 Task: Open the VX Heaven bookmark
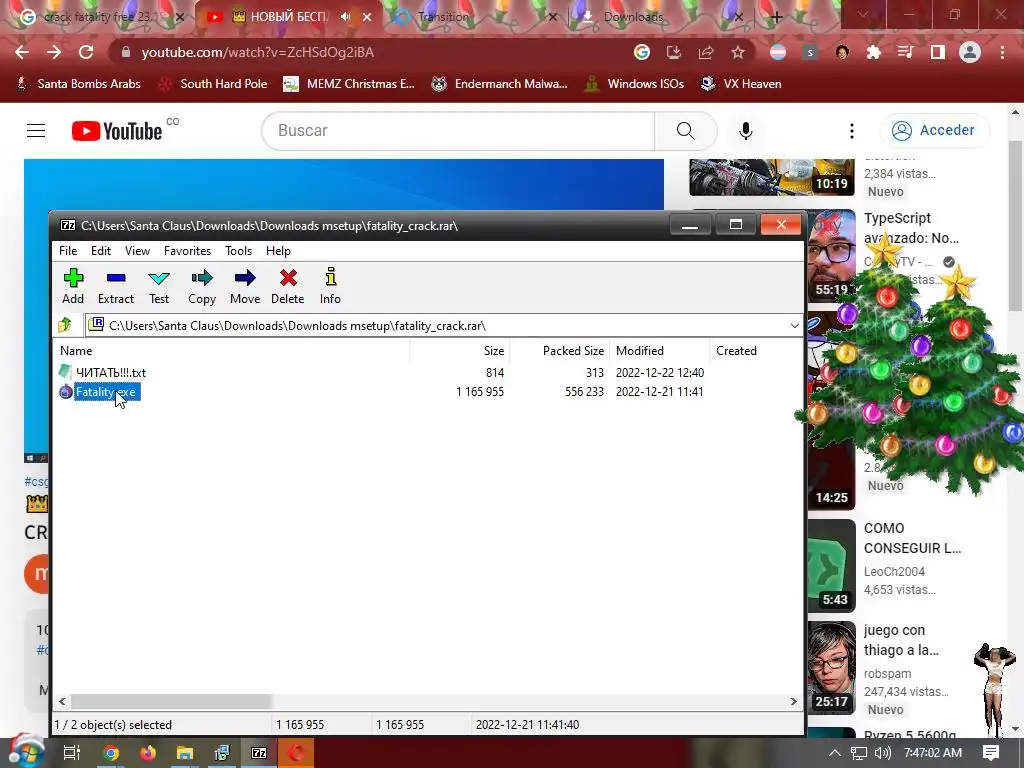[x=741, y=84]
